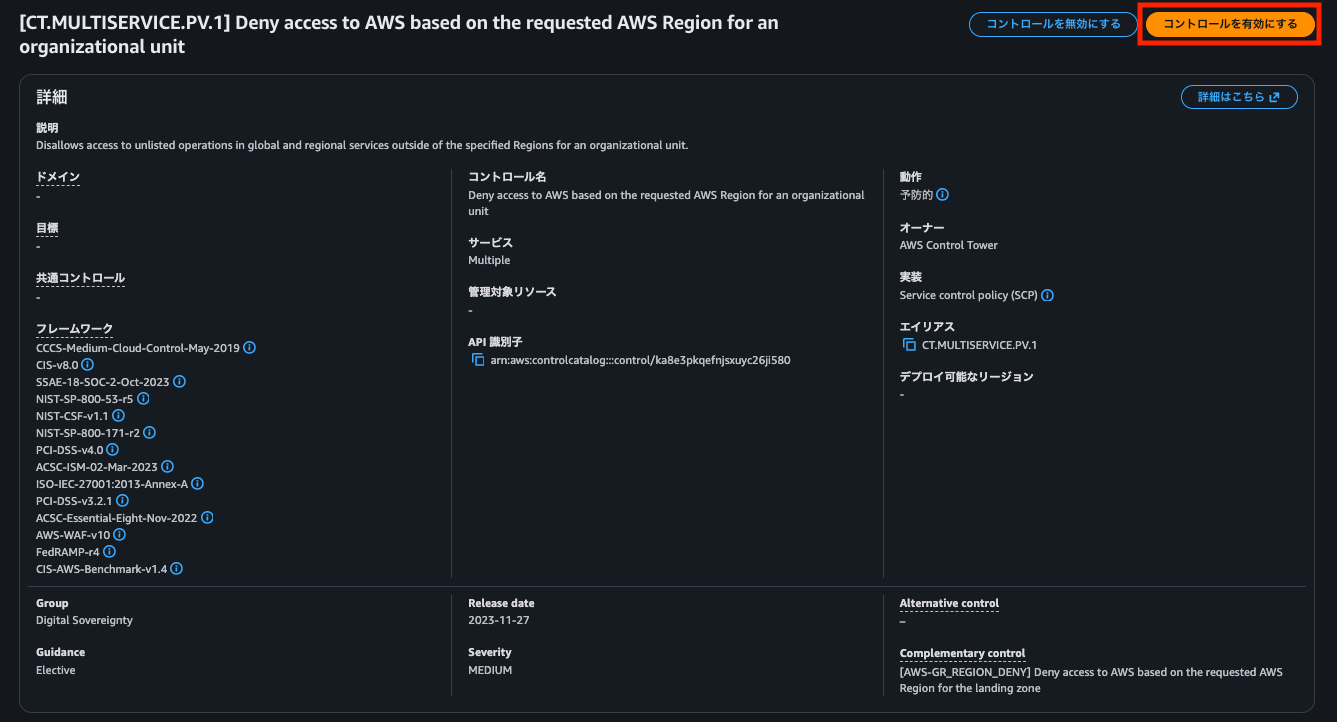The width and height of the screenshot is (1337, 722).
Task: Copy the CT.MULTISERVICE.PV.1 alias
Action: click(909, 345)
